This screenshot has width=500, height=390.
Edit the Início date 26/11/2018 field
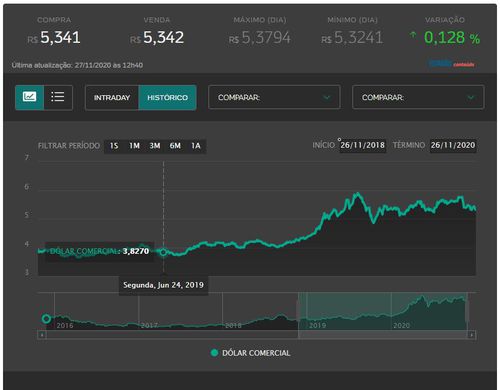[x=363, y=145]
